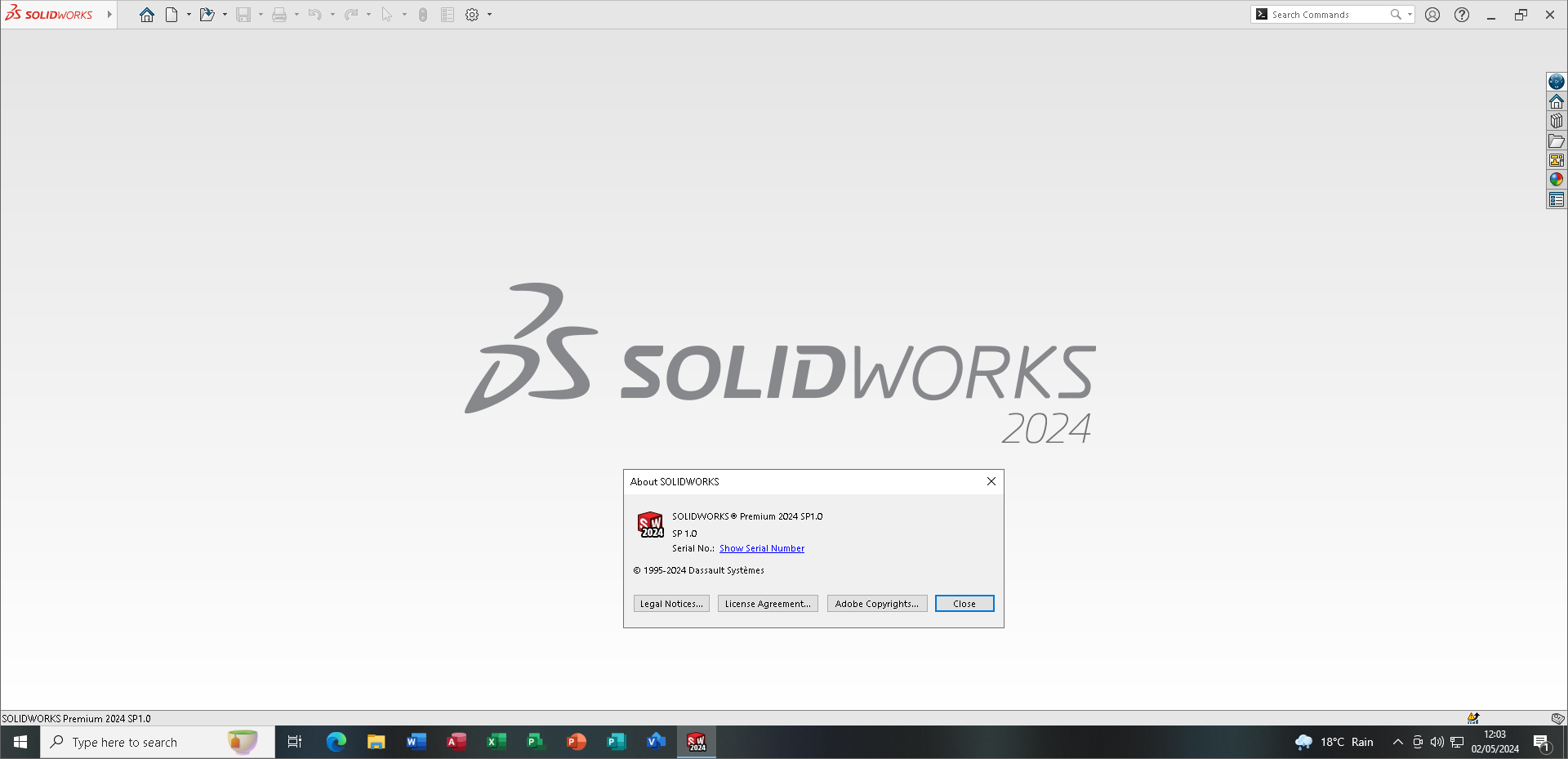The height and width of the screenshot is (759, 1568).
Task: Click the Print icon
Action: (279, 15)
